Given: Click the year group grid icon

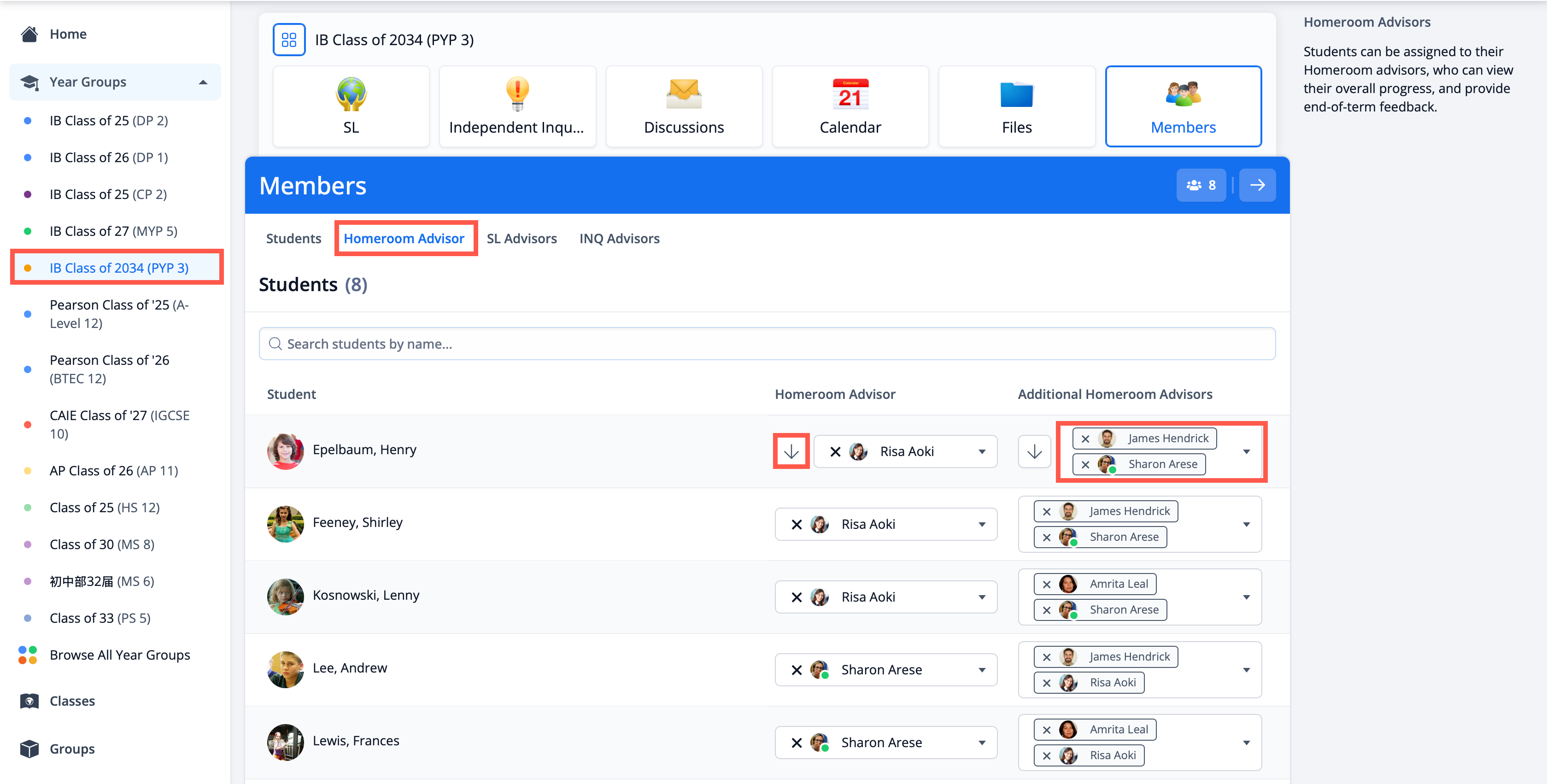Looking at the screenshot, I should pos(289,40).
